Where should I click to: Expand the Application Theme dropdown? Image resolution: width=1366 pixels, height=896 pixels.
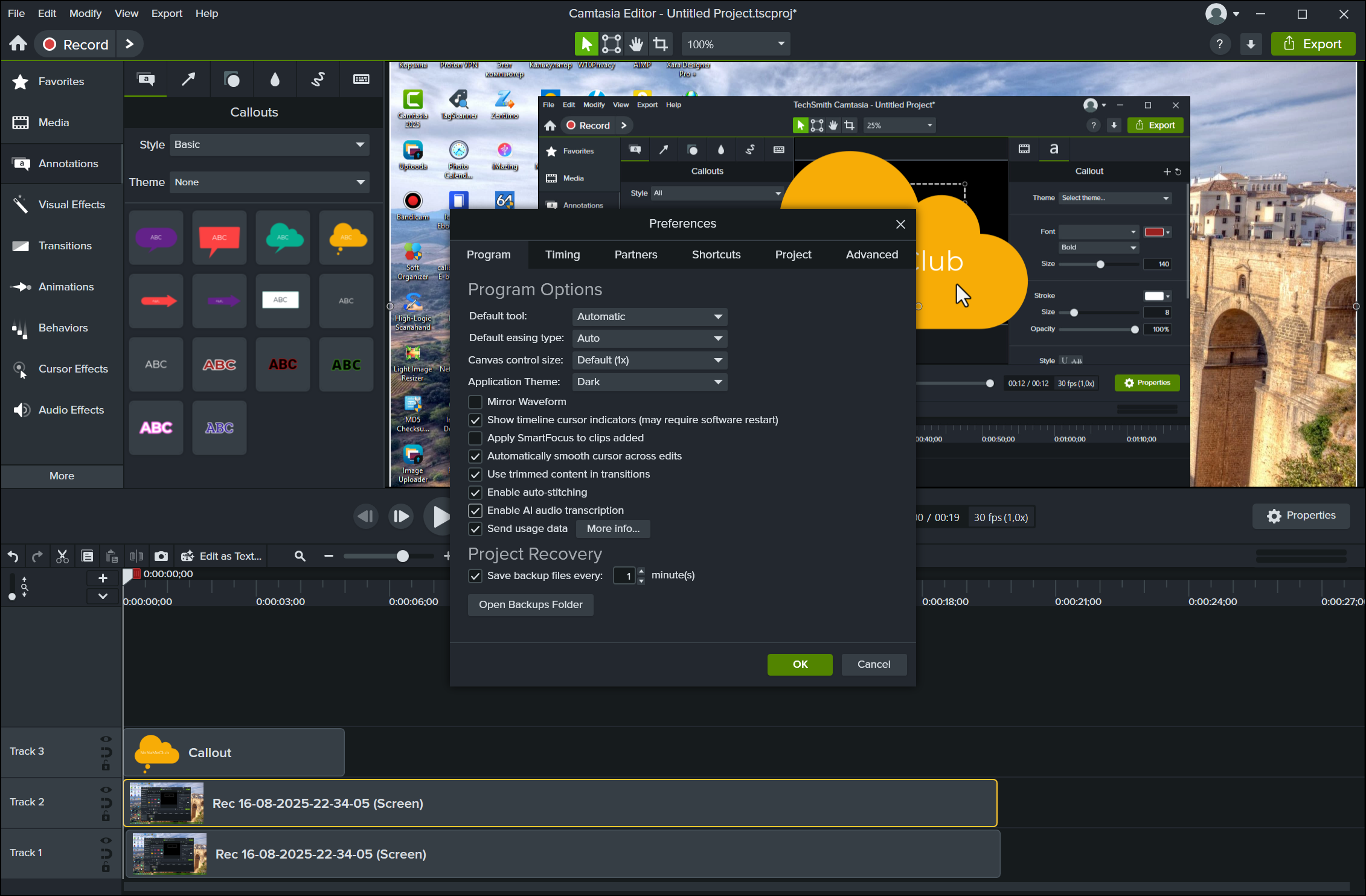click(649, 382)
